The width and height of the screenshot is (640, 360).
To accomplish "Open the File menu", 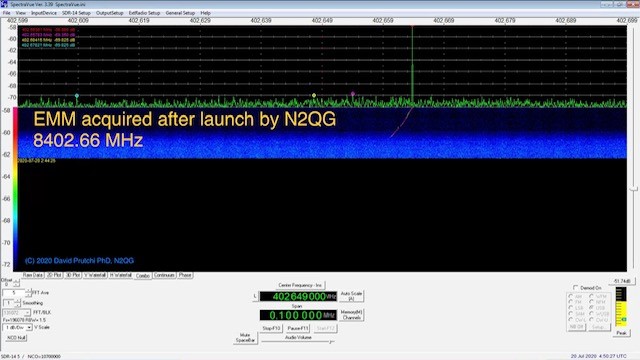I will pos(7,13).
